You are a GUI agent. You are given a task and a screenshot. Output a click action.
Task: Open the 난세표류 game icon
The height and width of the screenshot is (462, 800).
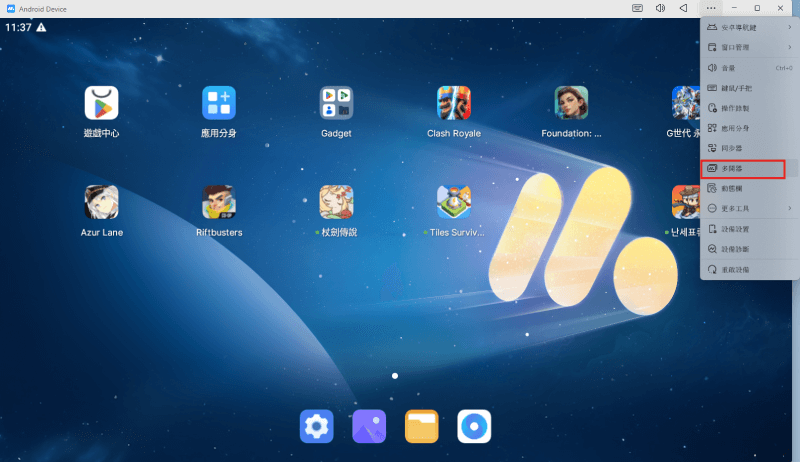click(x=686, y=202)
